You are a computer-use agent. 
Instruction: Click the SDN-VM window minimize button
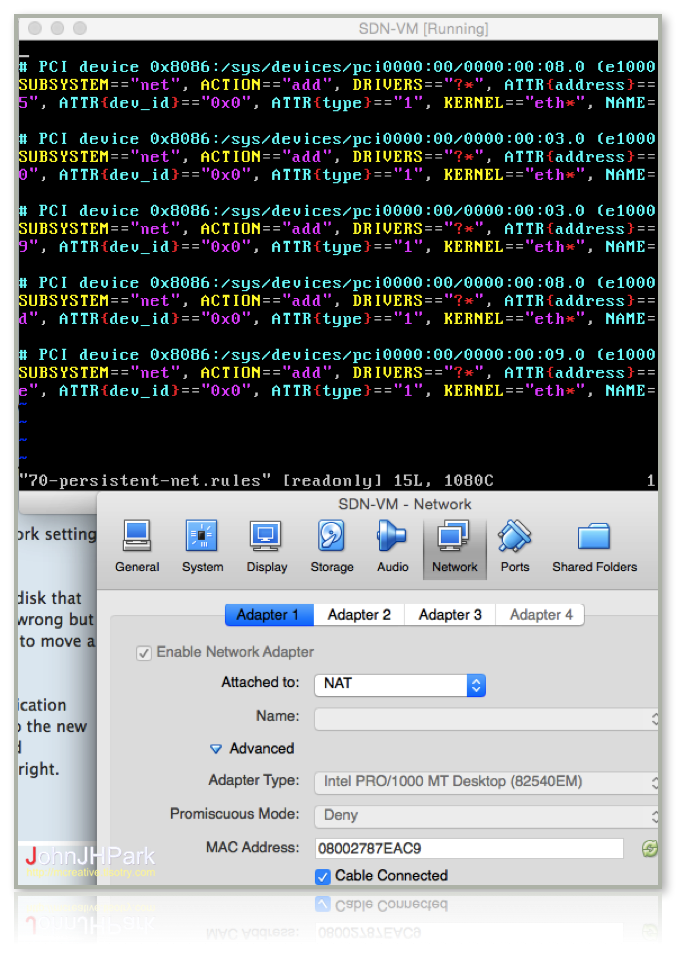(x=58, y=28)
